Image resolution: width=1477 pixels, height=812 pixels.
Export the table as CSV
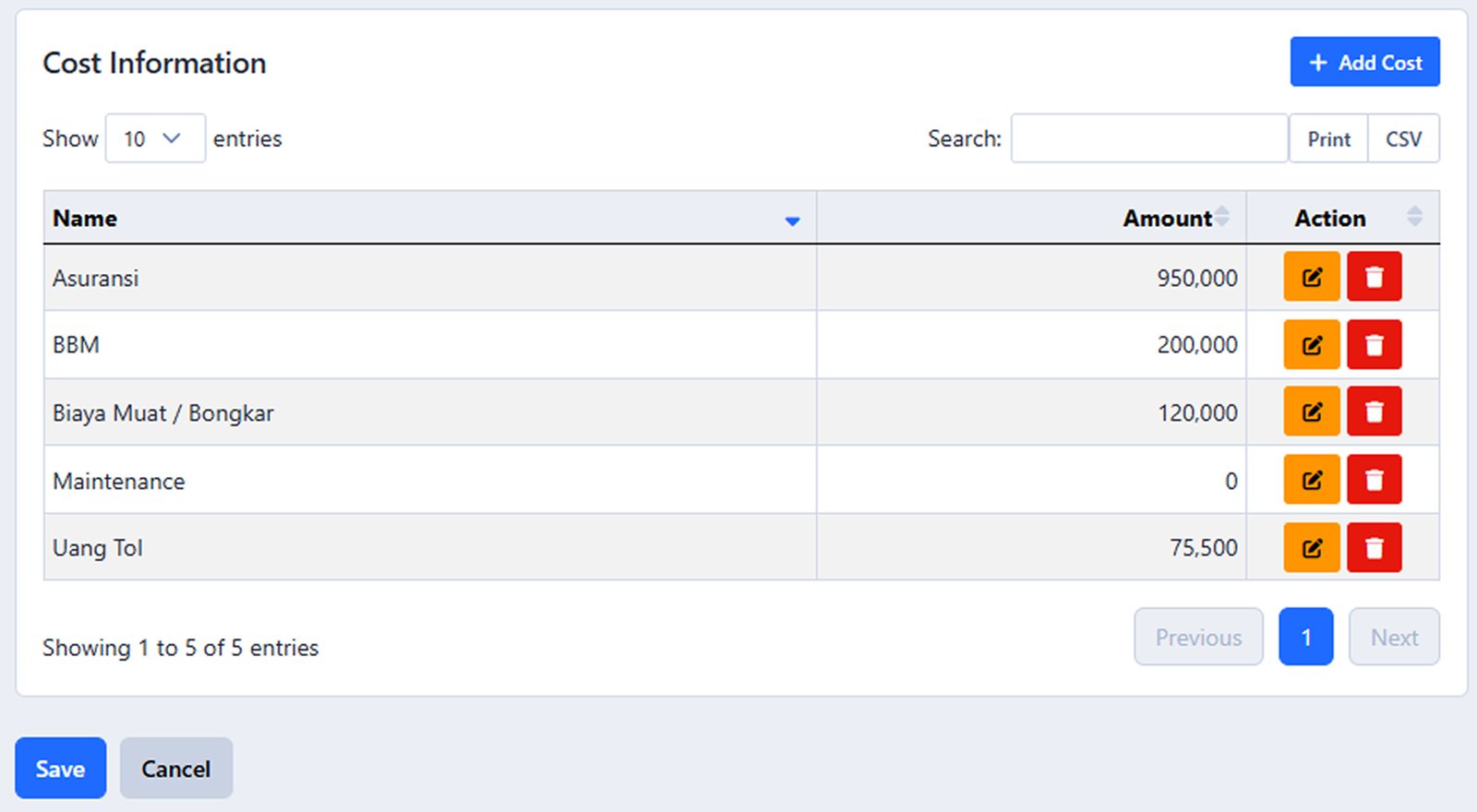[1403, 138]
